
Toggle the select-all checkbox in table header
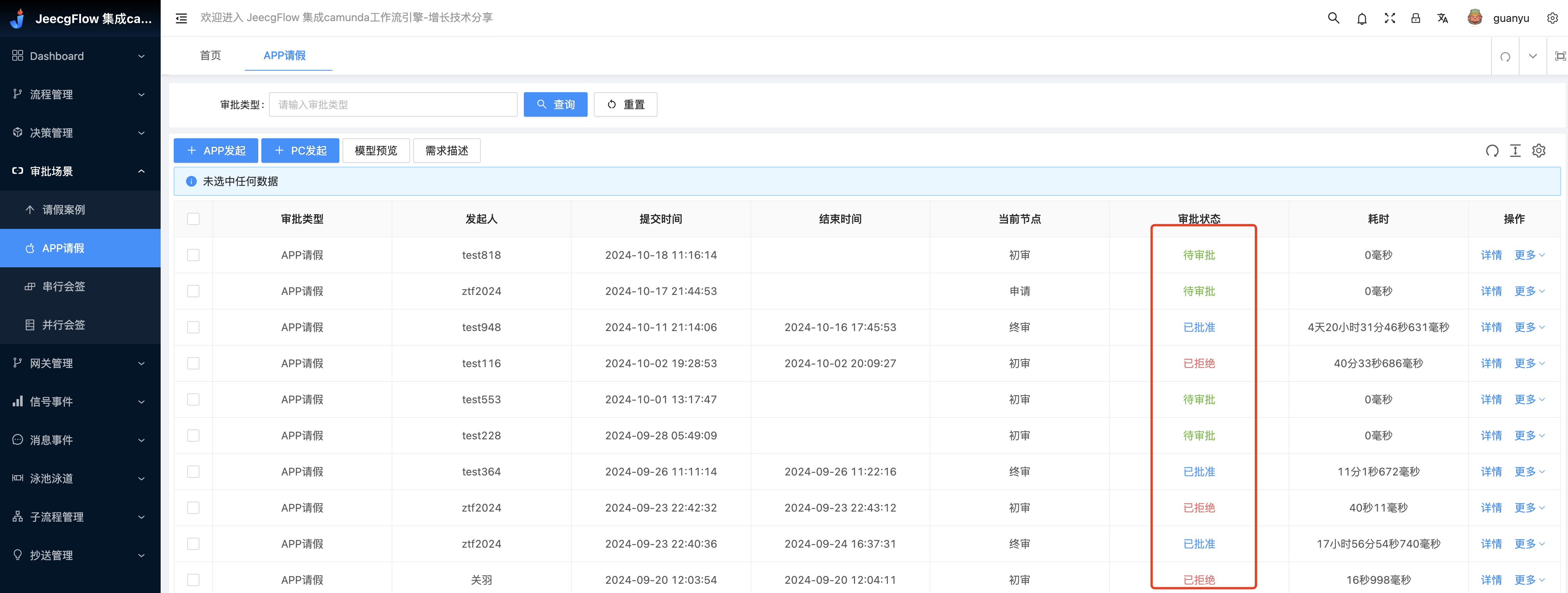tap(193, 219)
